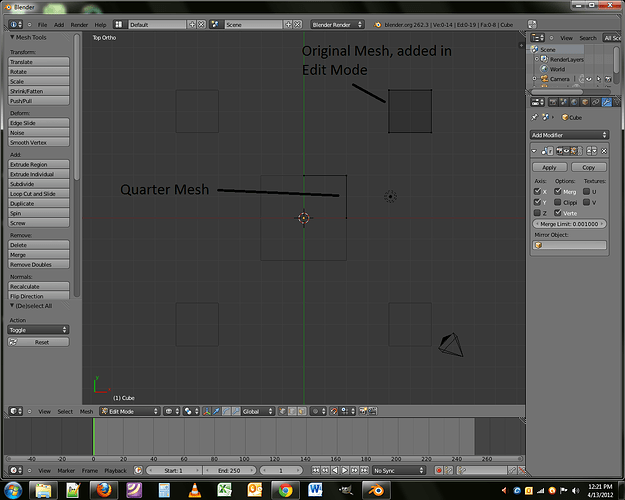Open the Object properties tab icon
The width and height of the screenshot is (625, 500).
pos(585,102)
